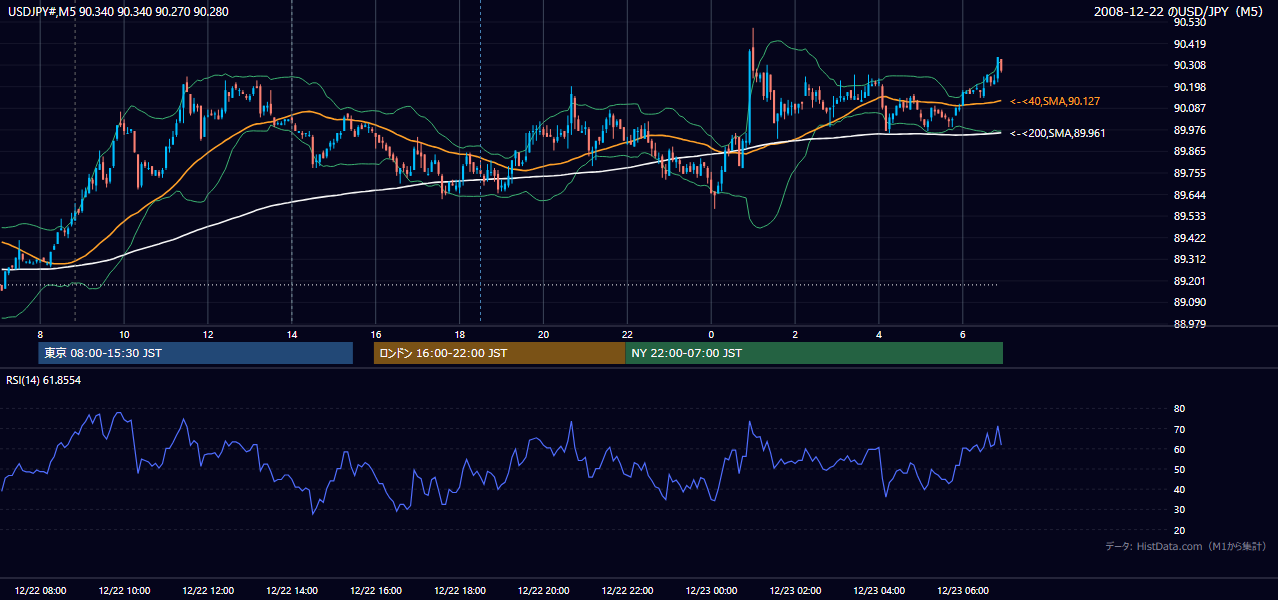Click hour label 14 under price chart

[291, 334]
